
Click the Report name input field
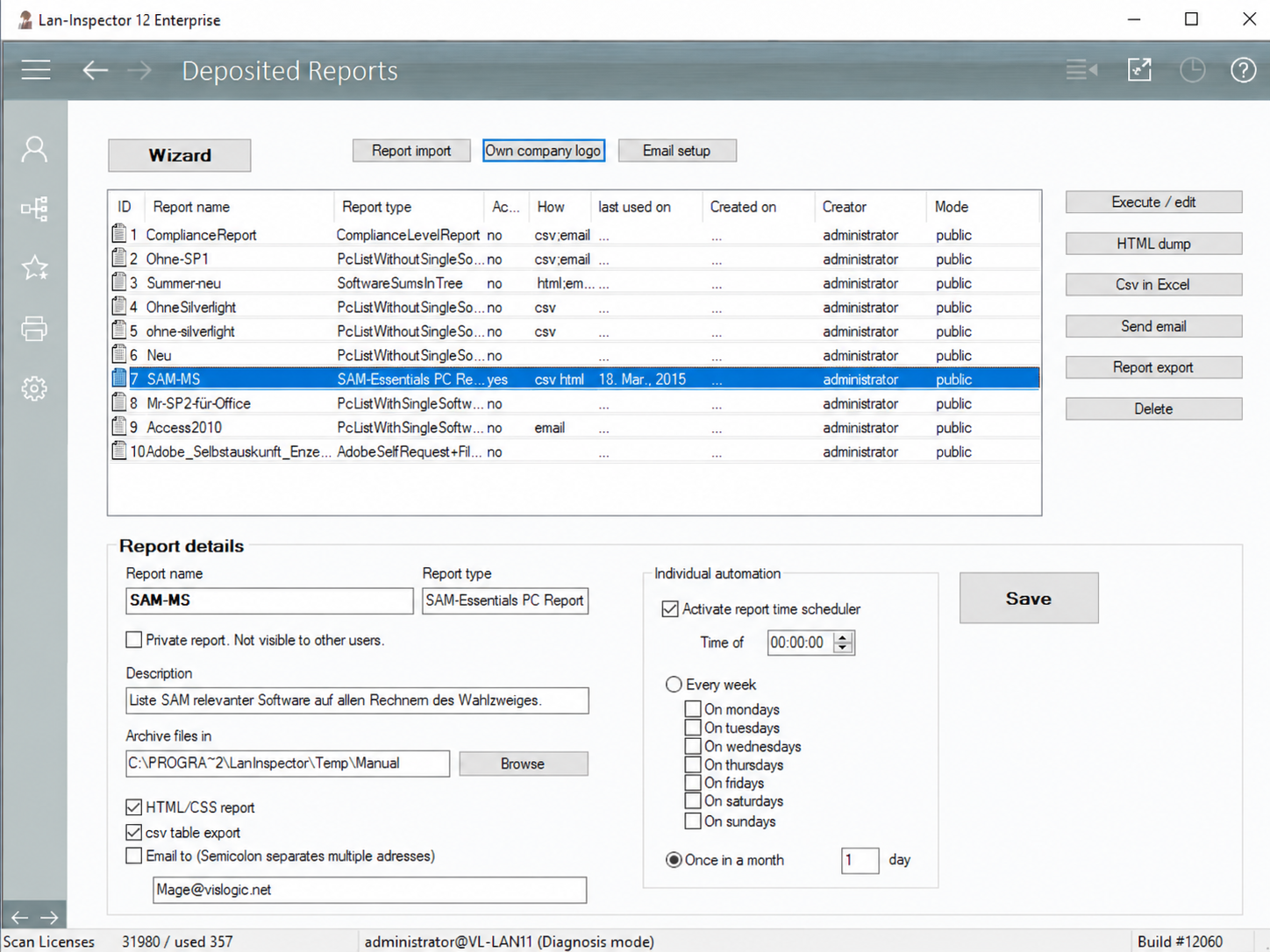click(x=269, y=600)
